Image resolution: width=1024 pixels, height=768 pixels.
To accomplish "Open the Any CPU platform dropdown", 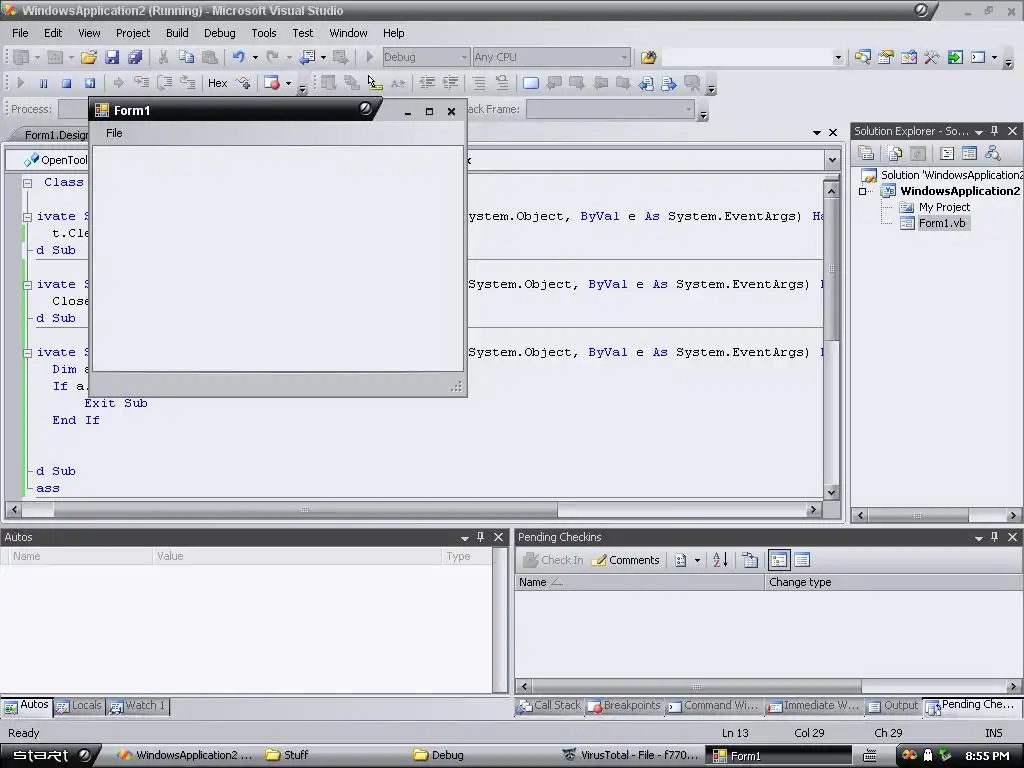I will (624, 57).
